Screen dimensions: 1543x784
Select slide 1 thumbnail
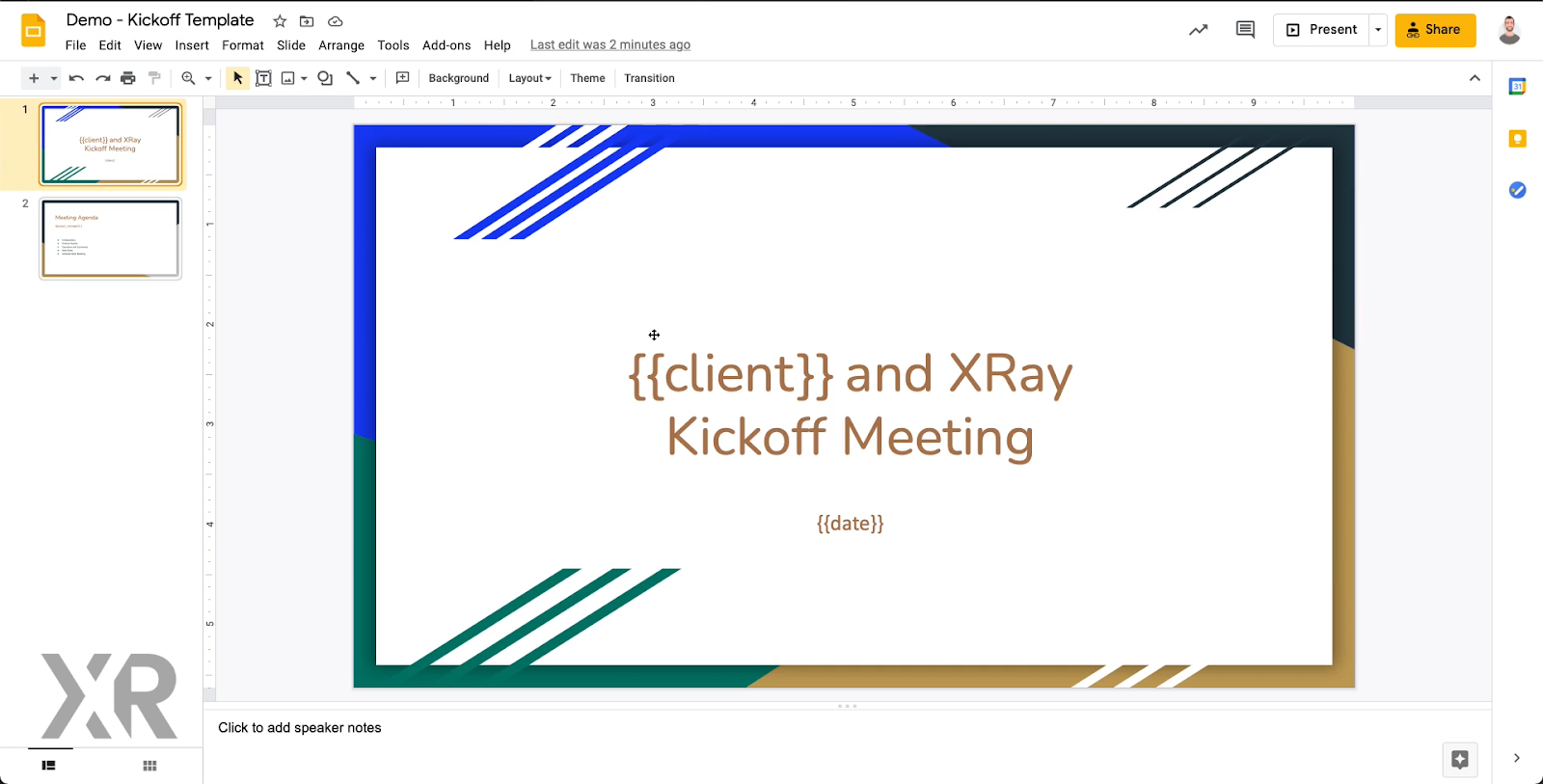tap(110, 145)
